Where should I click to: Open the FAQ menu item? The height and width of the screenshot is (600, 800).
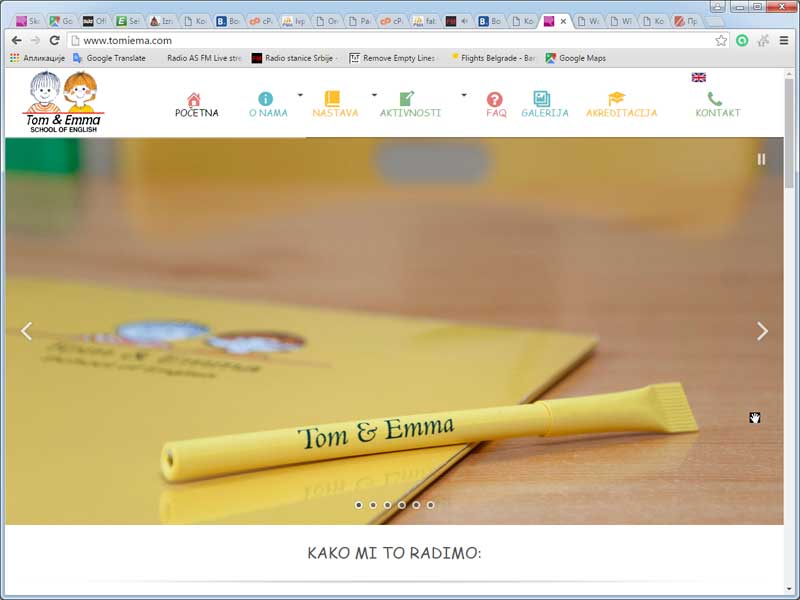click(496, 113)
